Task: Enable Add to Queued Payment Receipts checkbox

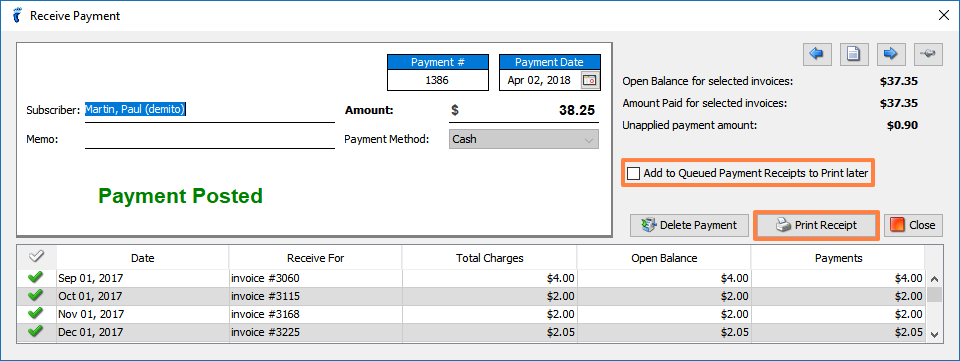Action: 634,173
